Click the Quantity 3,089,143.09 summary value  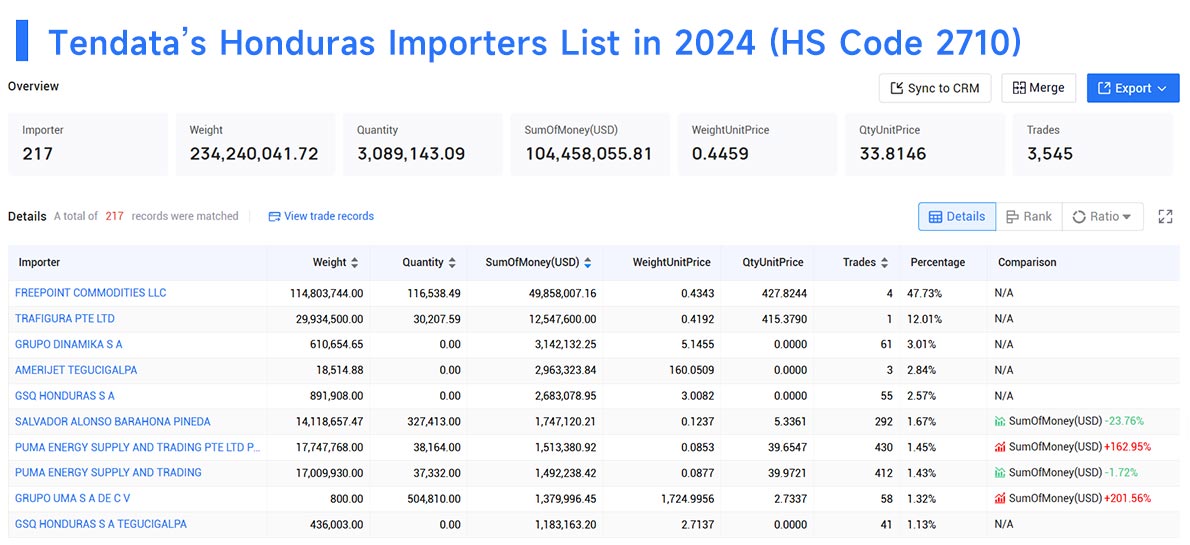(x=411, y=154)
